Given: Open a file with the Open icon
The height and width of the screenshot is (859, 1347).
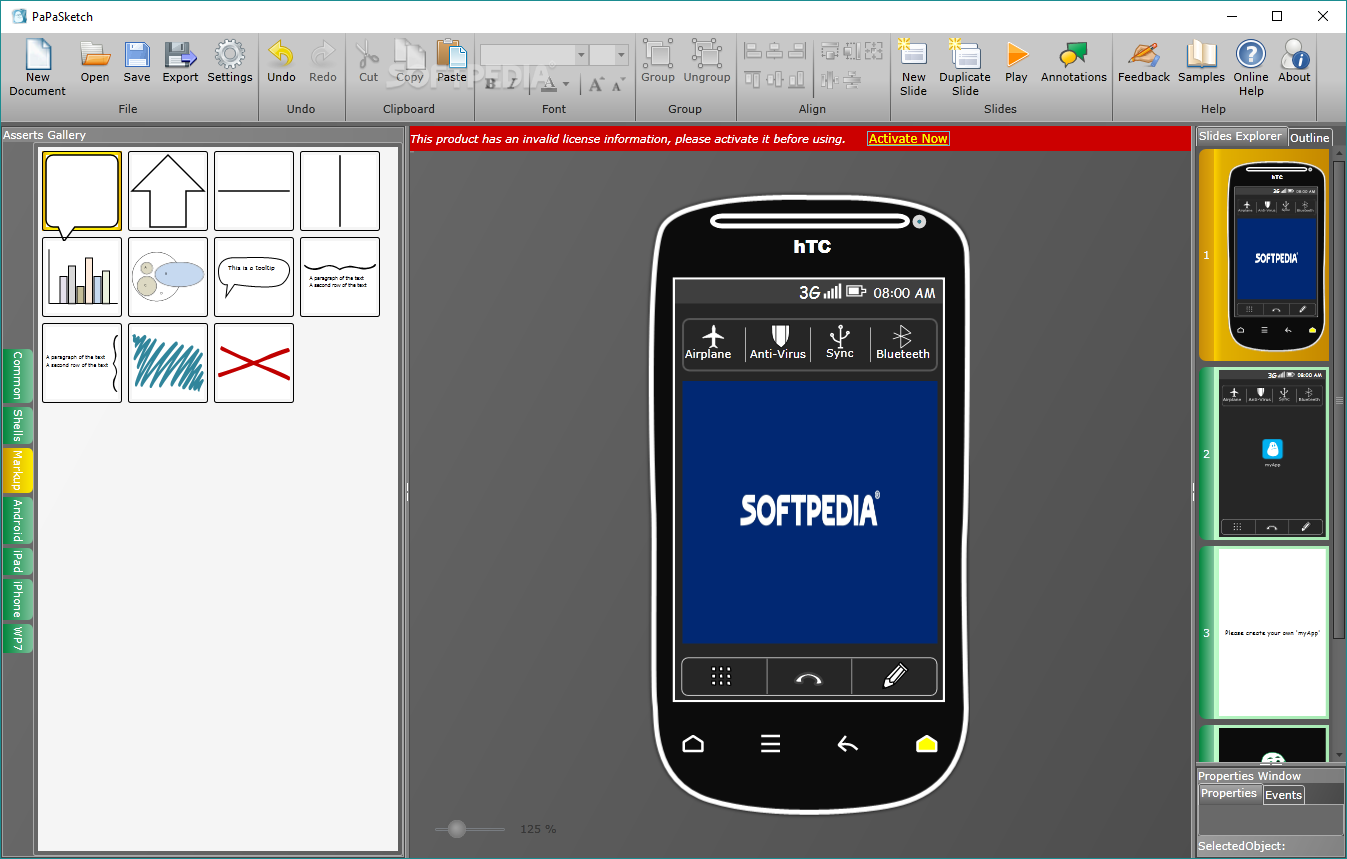Looking at the screenshot, I should pos(95,61).
